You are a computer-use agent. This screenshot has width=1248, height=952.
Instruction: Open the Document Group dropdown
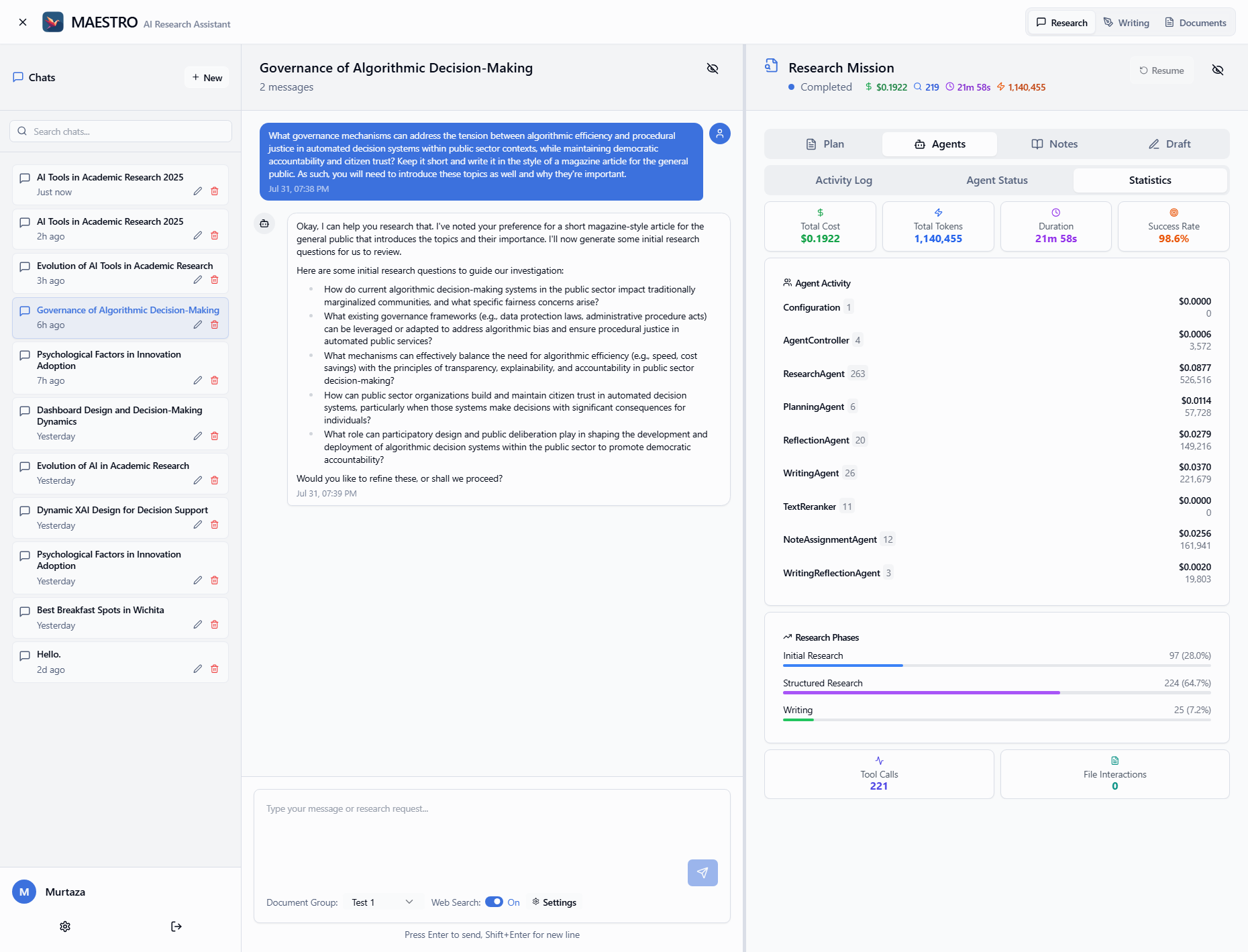point(381,902)
